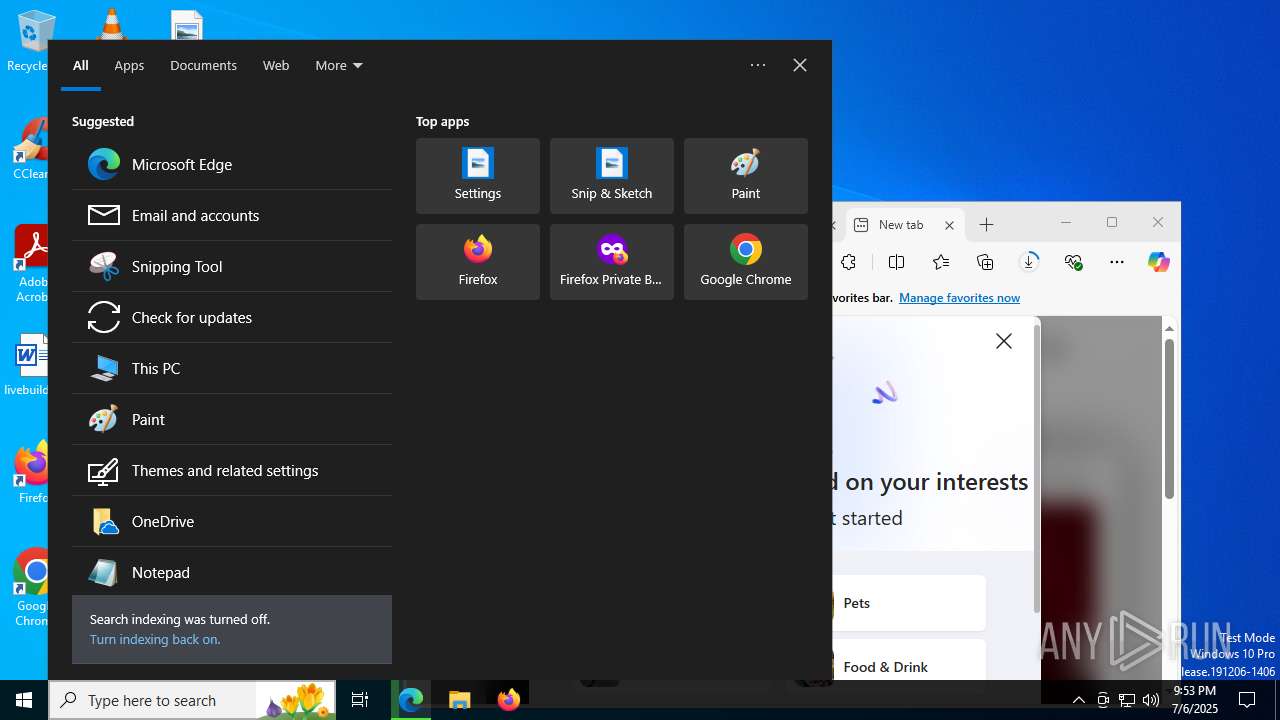Open Copilot icon in Edge toolbar
The height and width of the screenshot is (720, 1280).
(1159, 262)
